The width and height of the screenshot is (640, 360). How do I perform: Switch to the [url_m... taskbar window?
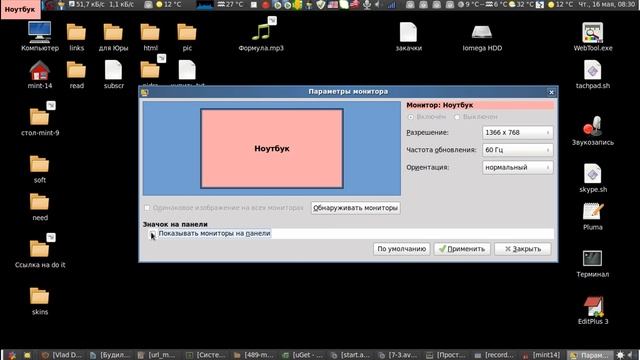158,355
